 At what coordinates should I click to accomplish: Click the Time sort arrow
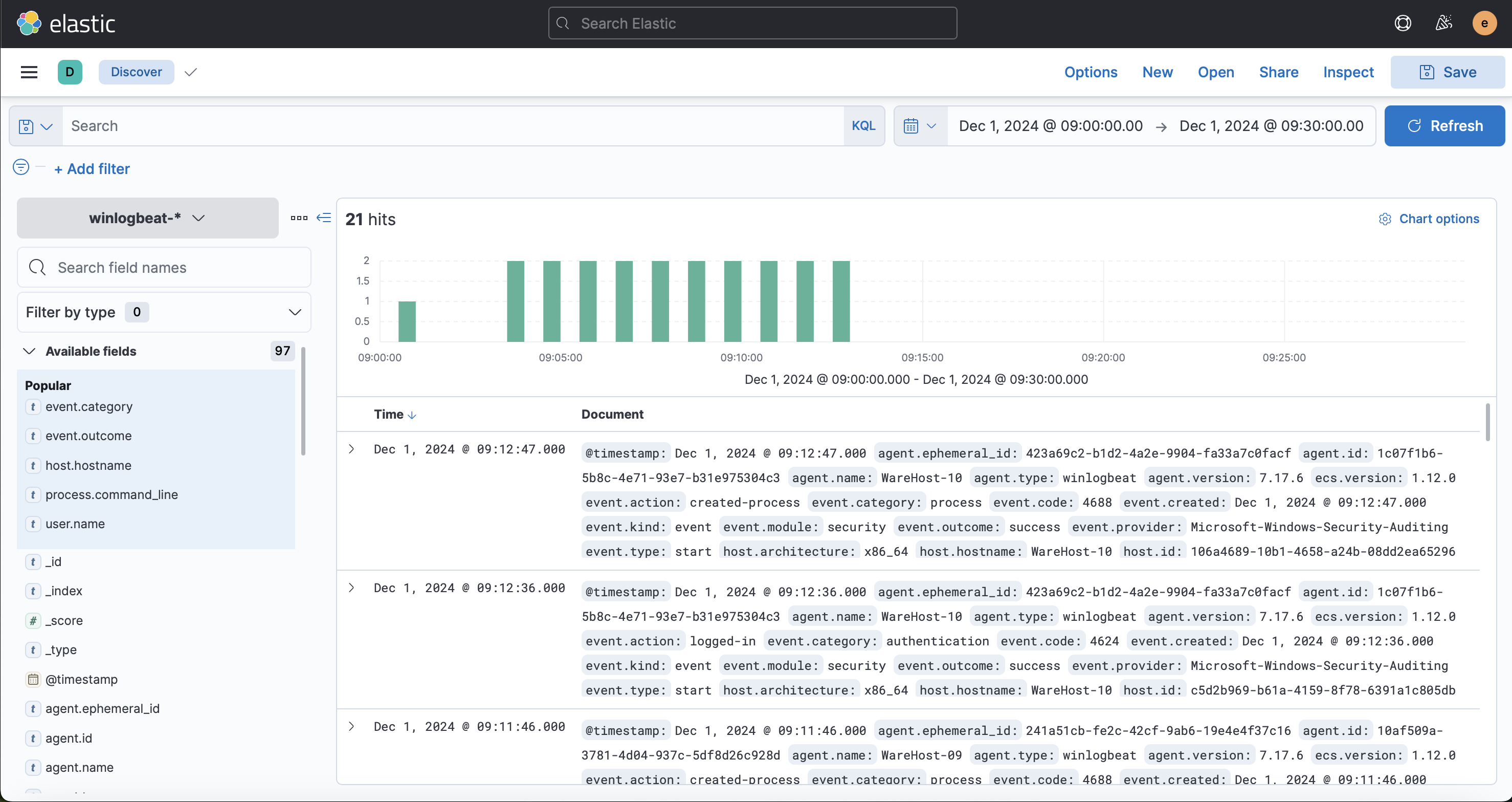point(412,415)
